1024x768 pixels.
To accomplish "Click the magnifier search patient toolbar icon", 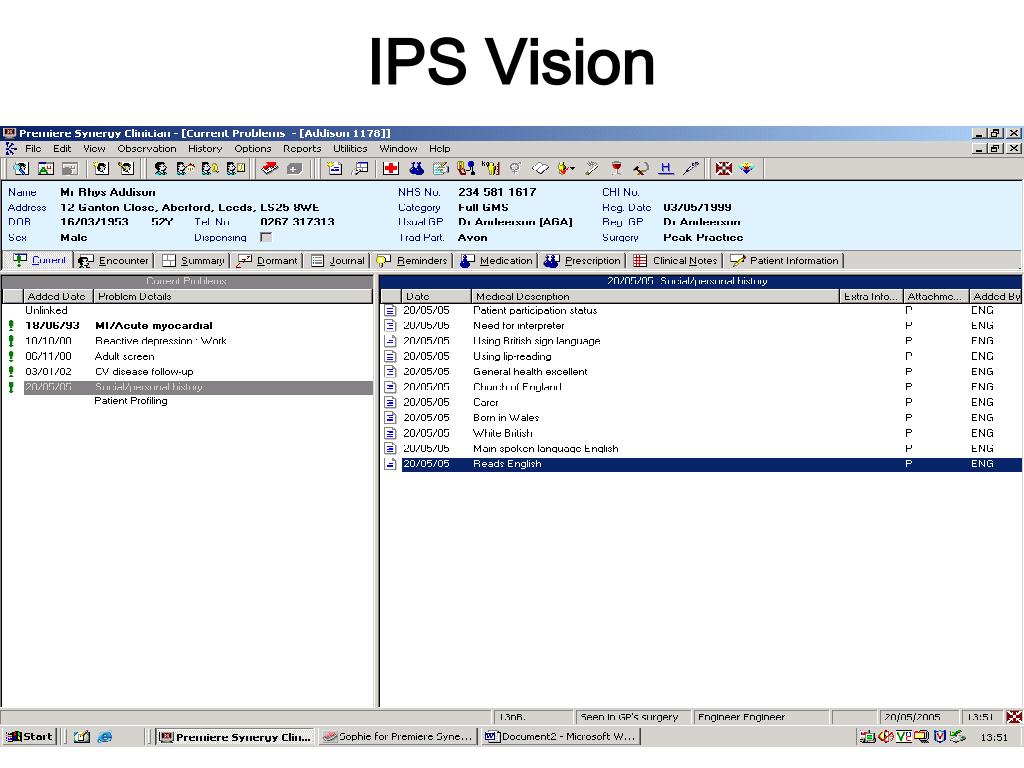I will point(21,168).
